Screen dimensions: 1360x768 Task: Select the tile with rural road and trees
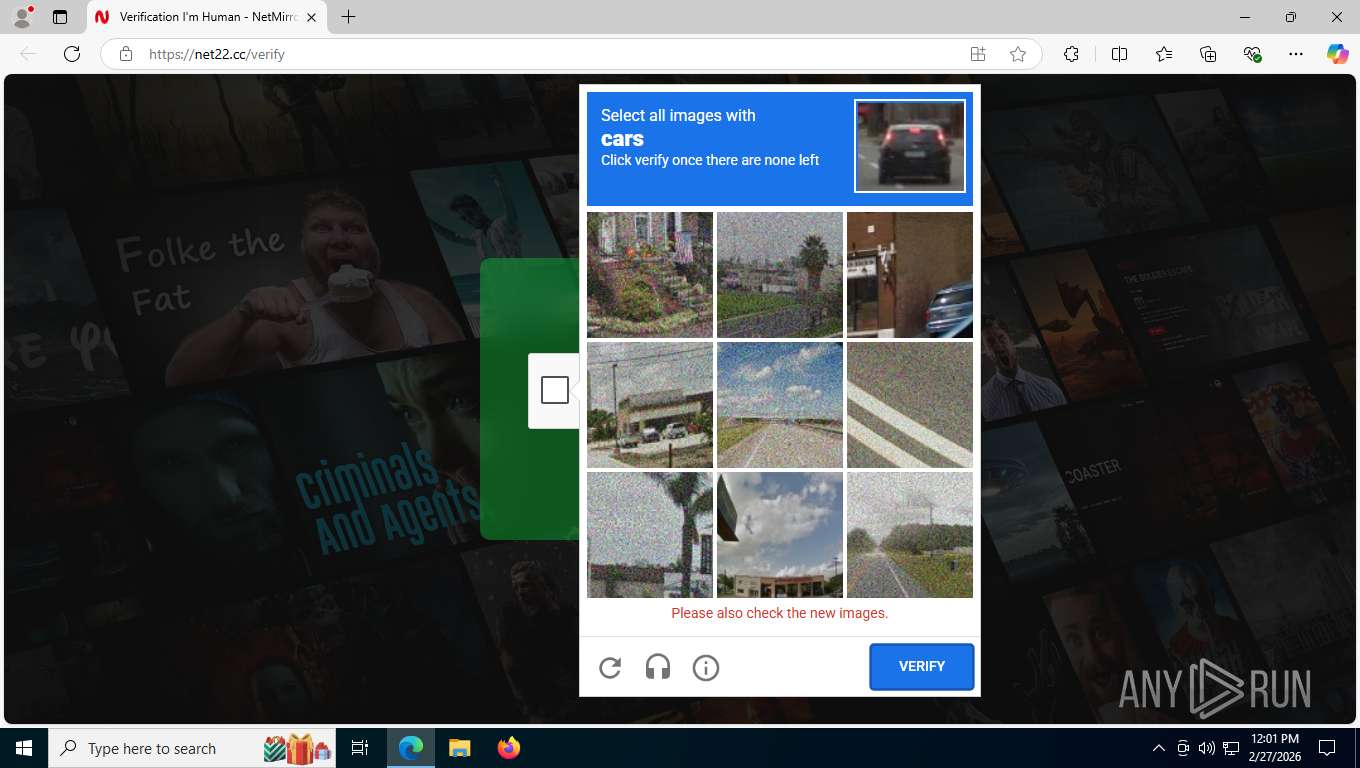pyautogui.click(x=910, y=535)
